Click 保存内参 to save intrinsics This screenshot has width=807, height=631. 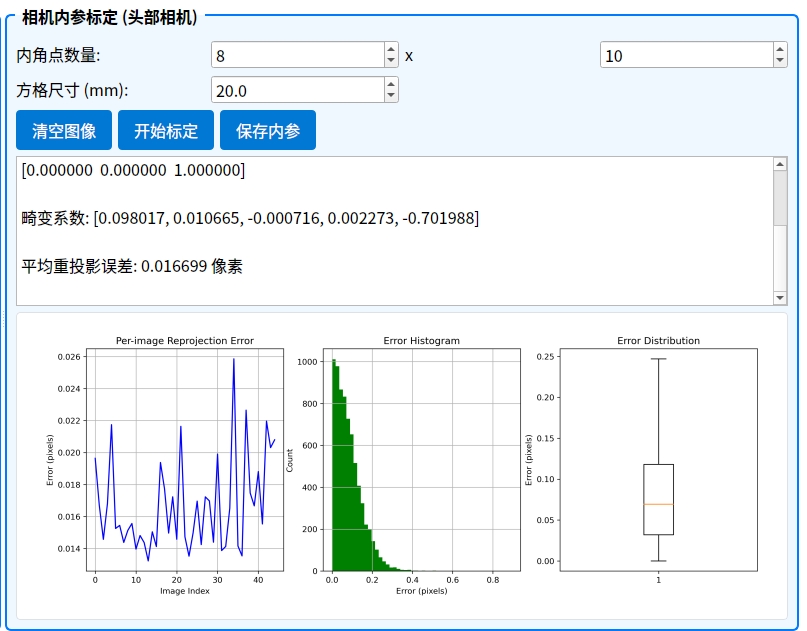click(268, 131)
